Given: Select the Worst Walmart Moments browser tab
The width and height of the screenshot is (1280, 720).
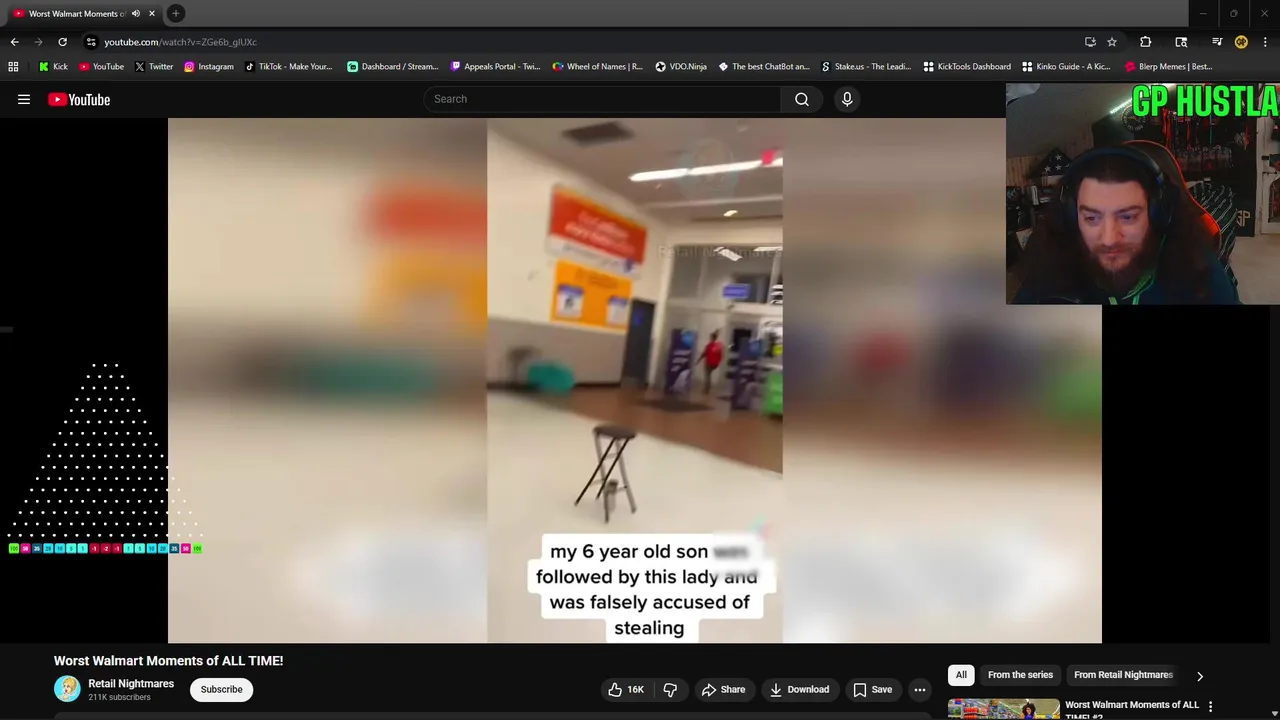Looking at the screenshot, I should click(76, 13).
